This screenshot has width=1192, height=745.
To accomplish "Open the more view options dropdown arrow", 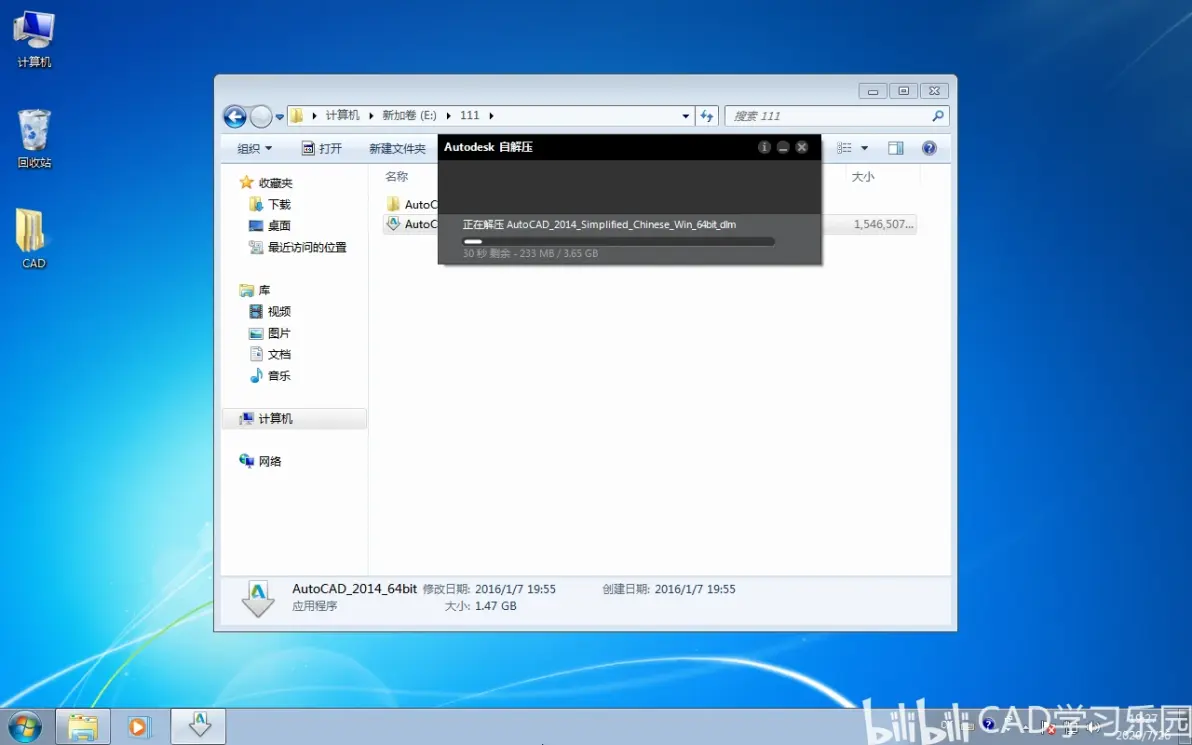I will (864, 148).
